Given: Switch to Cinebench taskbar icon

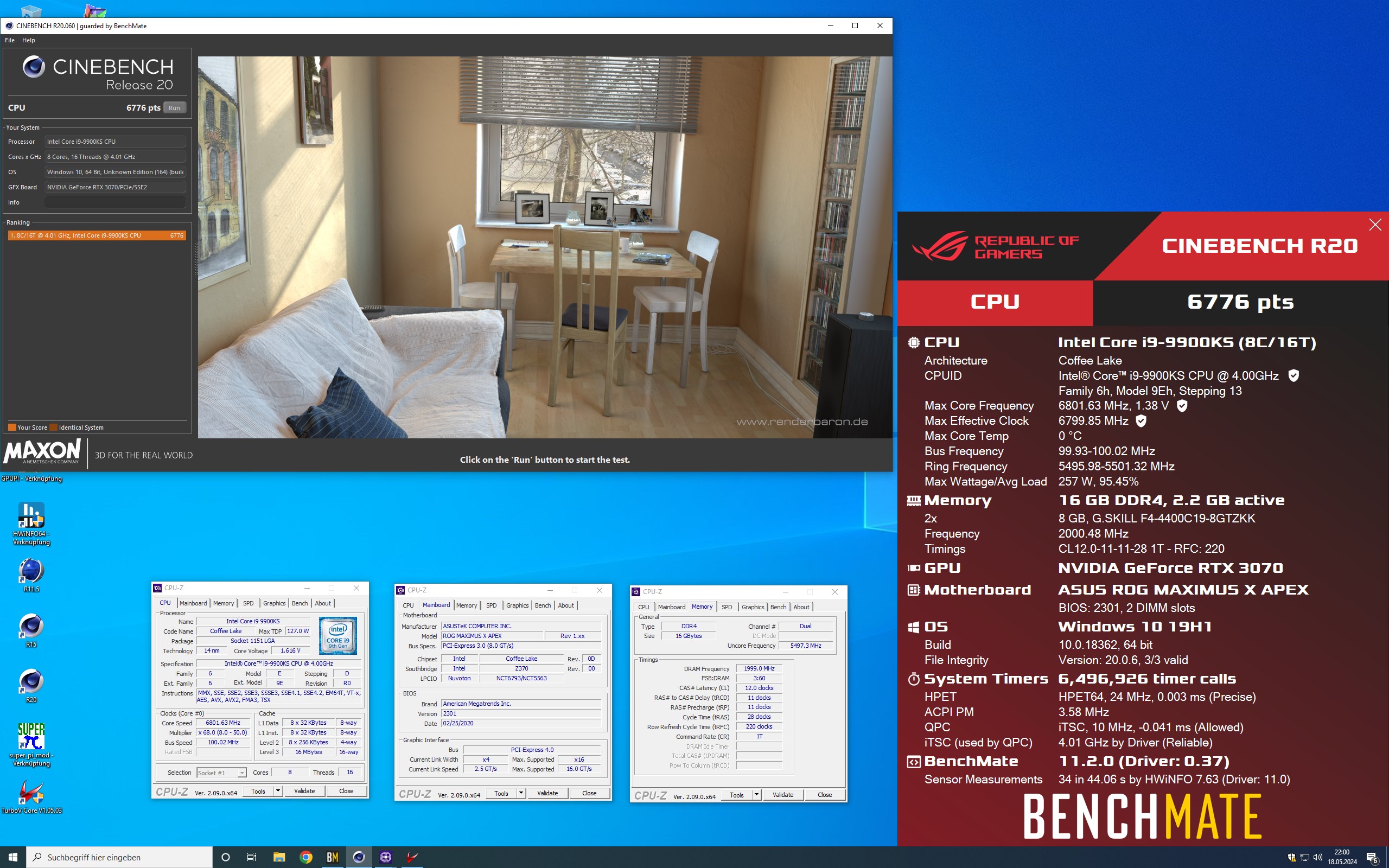Looking at the screenshot, I should pos(359,857).
